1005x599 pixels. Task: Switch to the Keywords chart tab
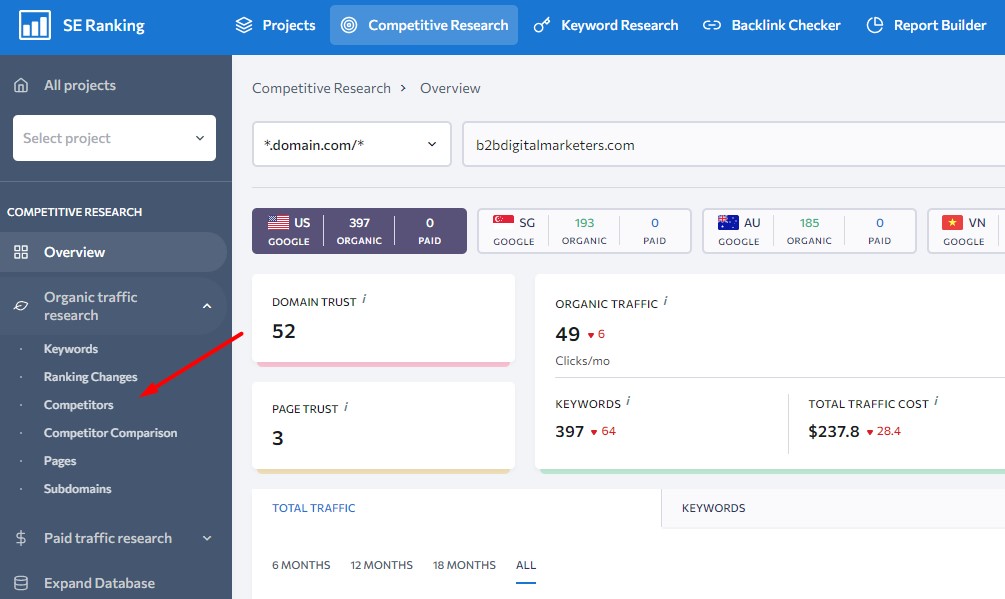713,508
